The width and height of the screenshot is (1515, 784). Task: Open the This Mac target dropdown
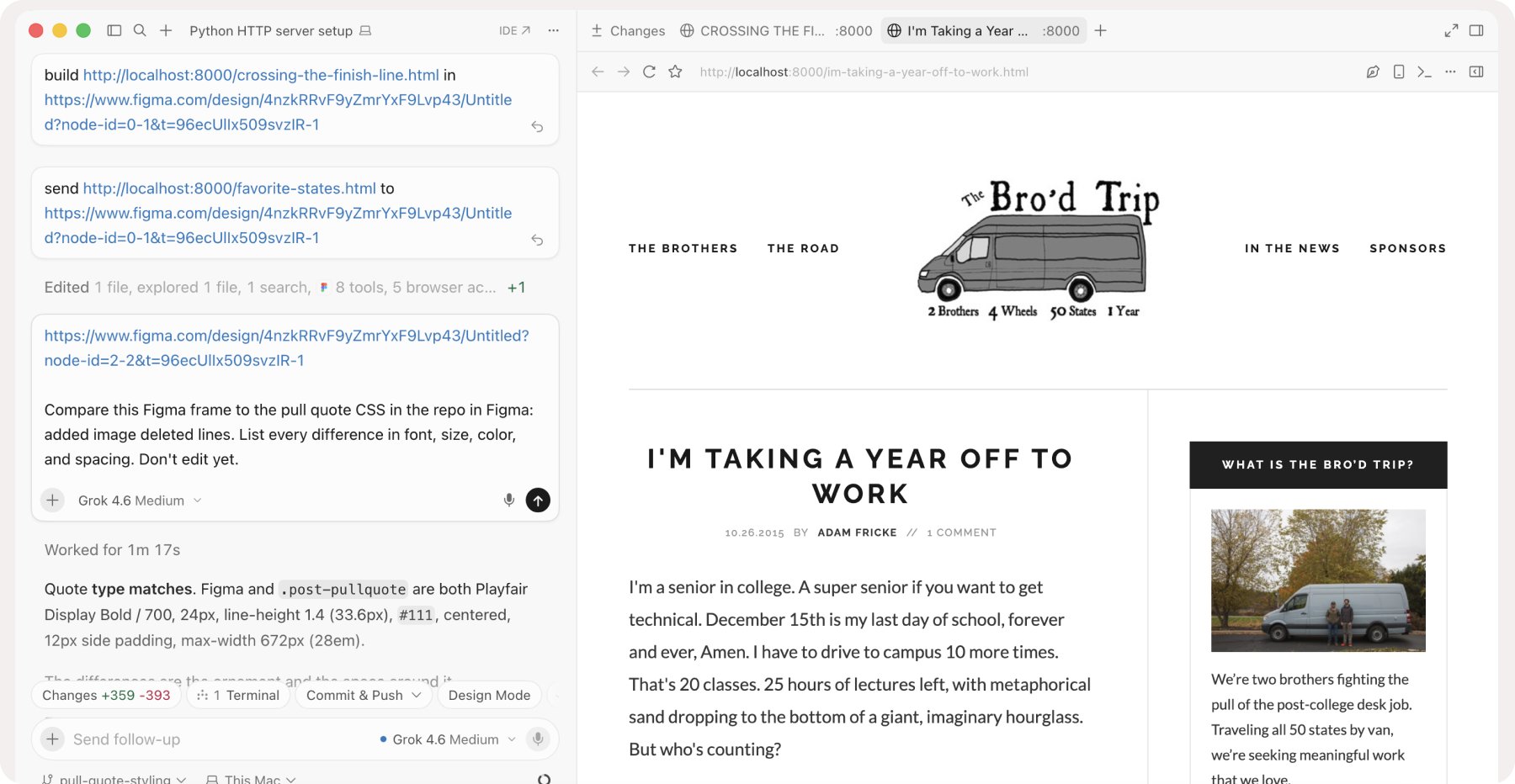[x=251, y=779]
